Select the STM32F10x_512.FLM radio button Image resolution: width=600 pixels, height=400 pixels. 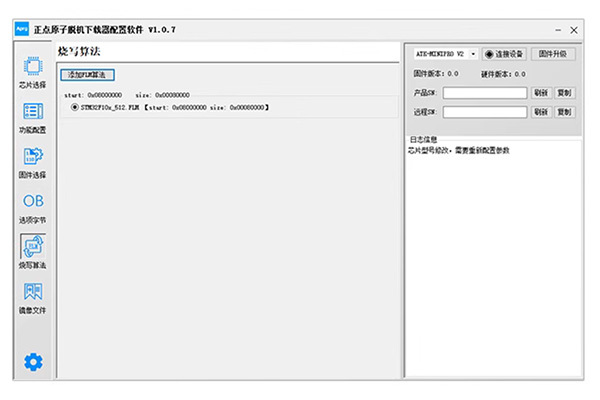pyautogui.click(x=75, y=107)
